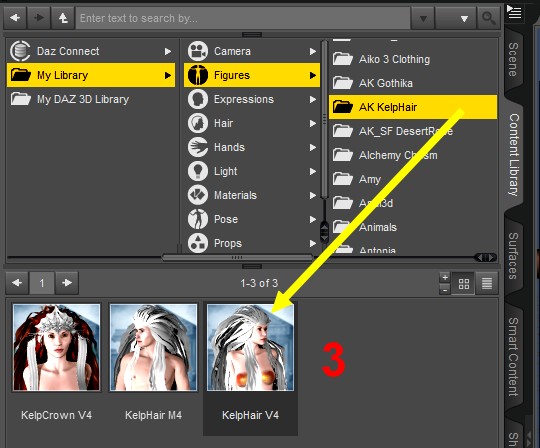The image size is (540, 448).
Task: Open the Hair category
Action: [x=252, y=123]
